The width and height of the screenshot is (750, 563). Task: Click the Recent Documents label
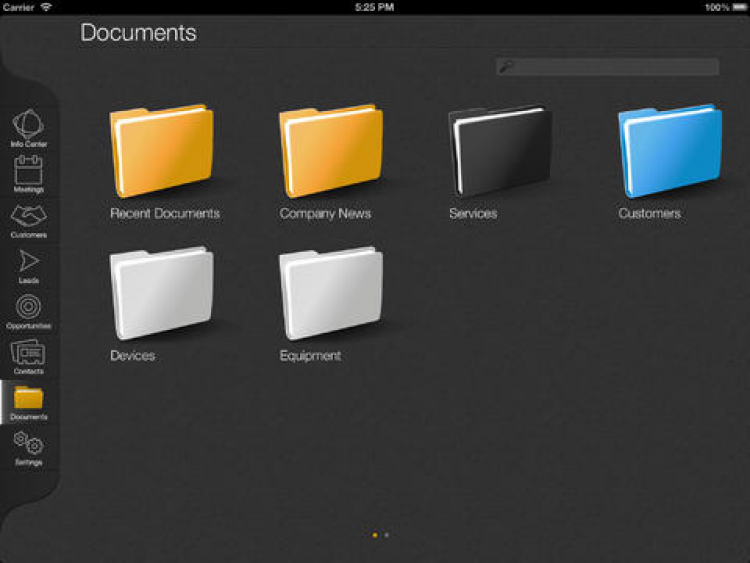(x=165, y=213)
